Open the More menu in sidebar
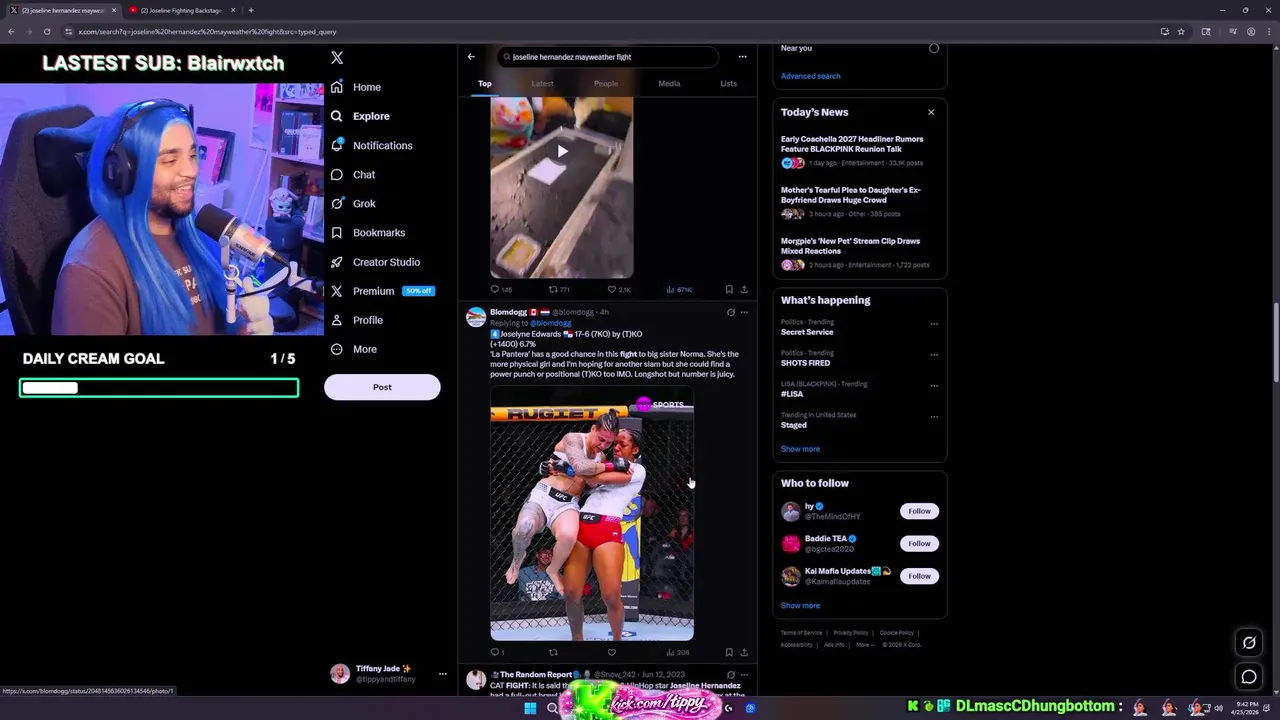 coord(354,349)
